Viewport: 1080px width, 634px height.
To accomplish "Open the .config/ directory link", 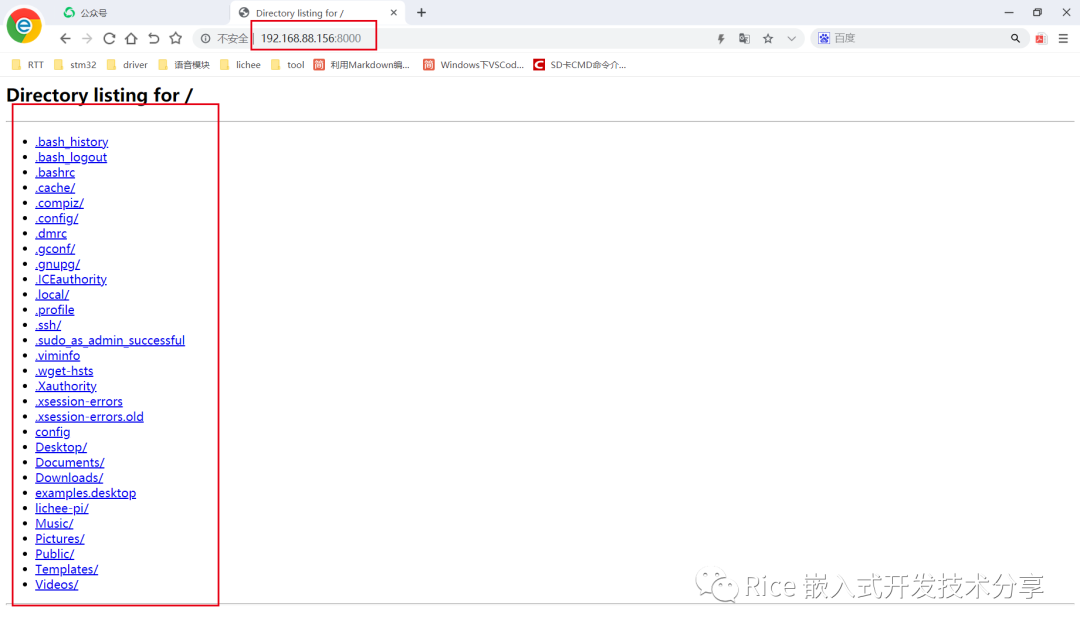I will pyautogui.click(x=56, y=218).
